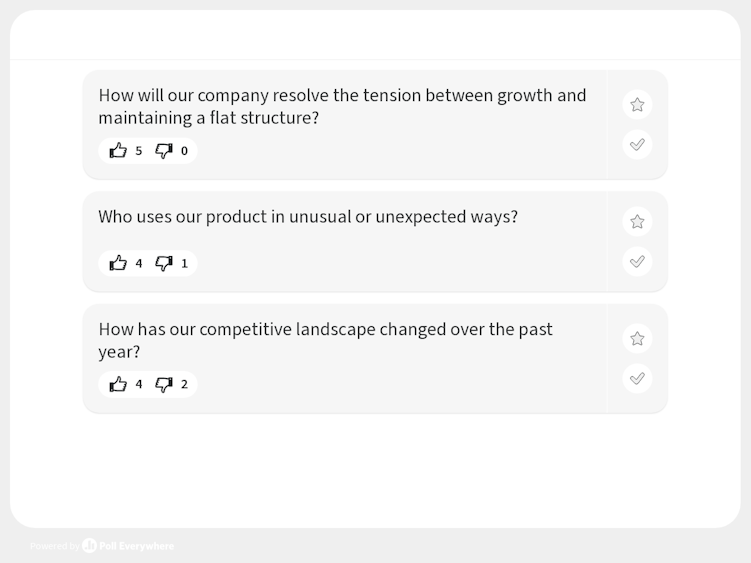Select the 'Who uses our product' question text
Image resolution: width=751 pixels, height=563 pixels.
pyautogui.click(x=308, y=217)
